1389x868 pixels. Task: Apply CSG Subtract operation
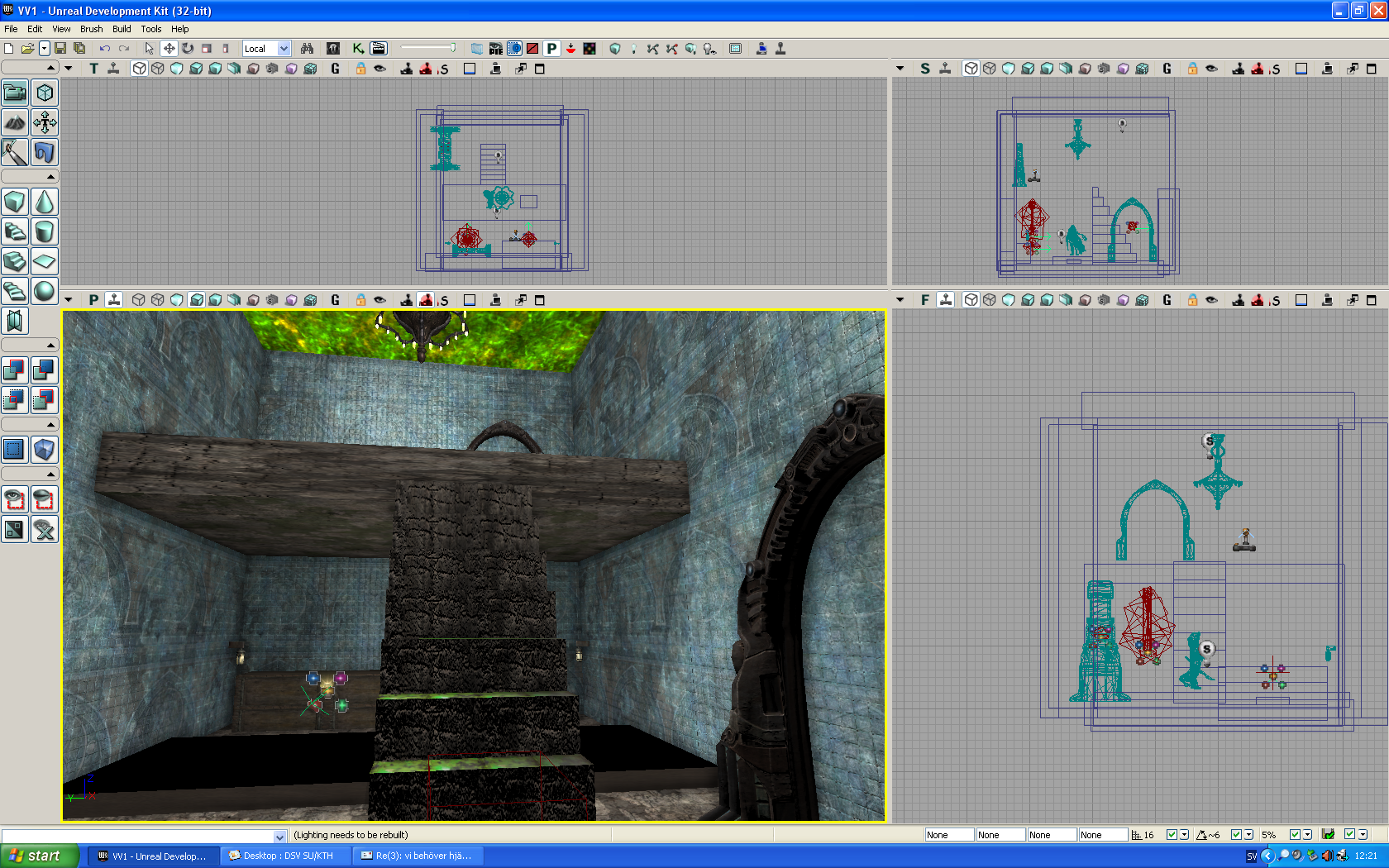pos(45,370)
